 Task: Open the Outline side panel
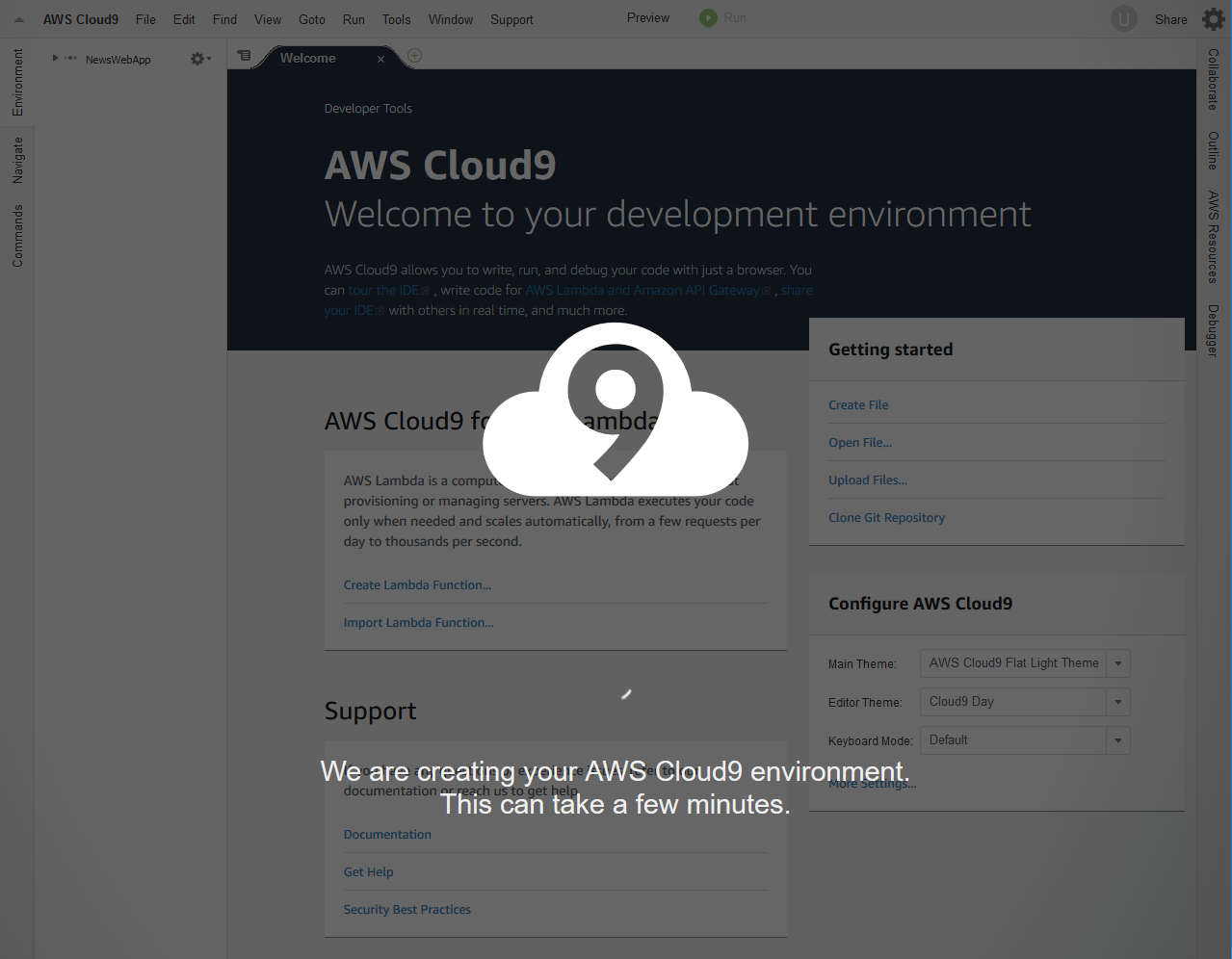pos(1214,151)
